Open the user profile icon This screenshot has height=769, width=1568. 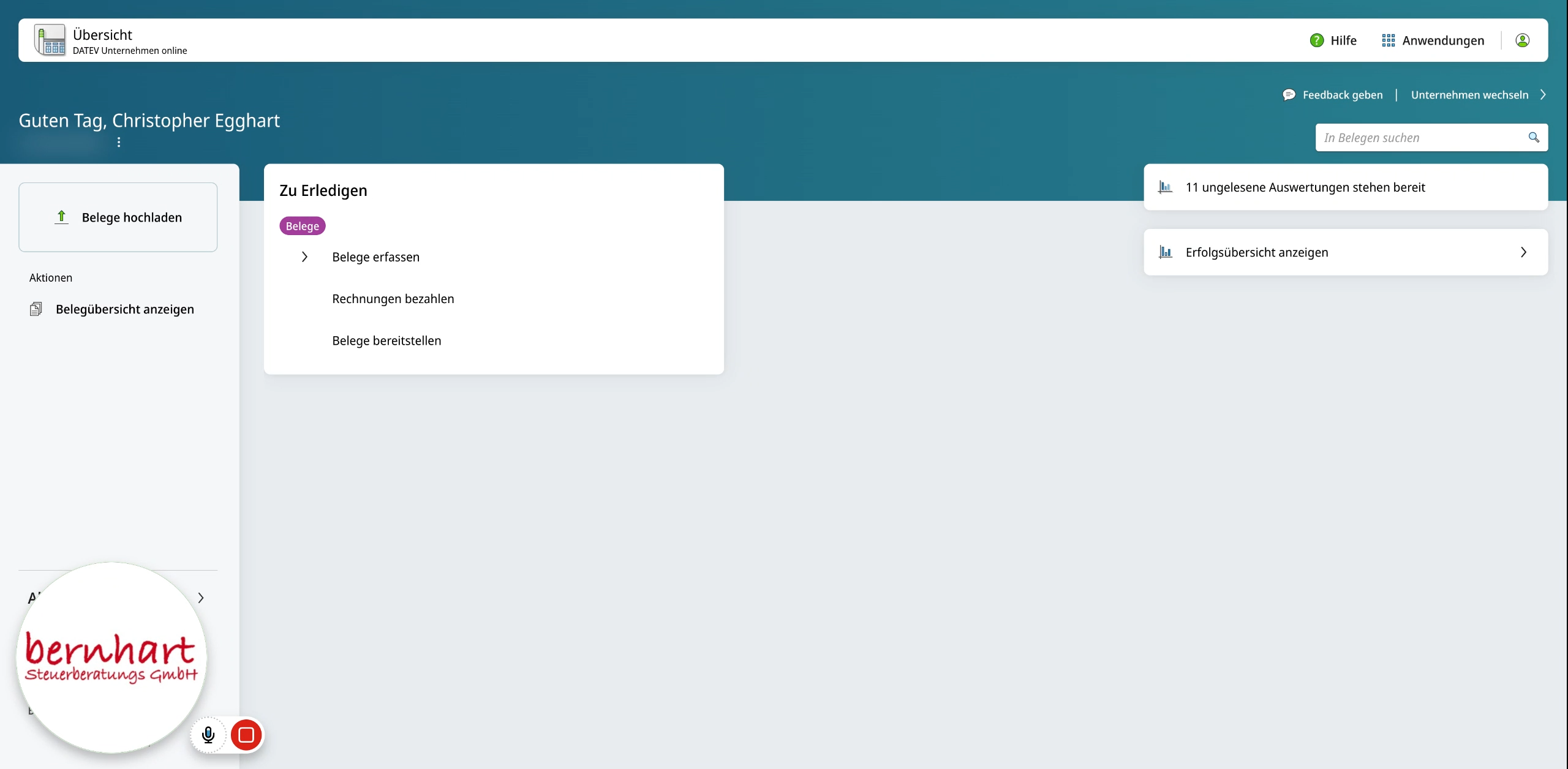tap(1522, 40)
